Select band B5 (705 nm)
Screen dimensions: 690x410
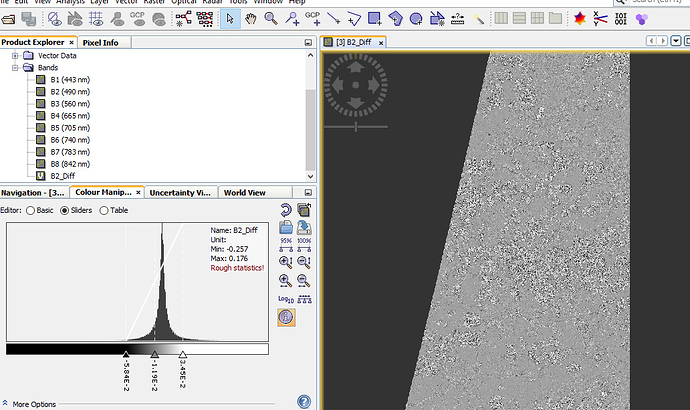[70, 128]
